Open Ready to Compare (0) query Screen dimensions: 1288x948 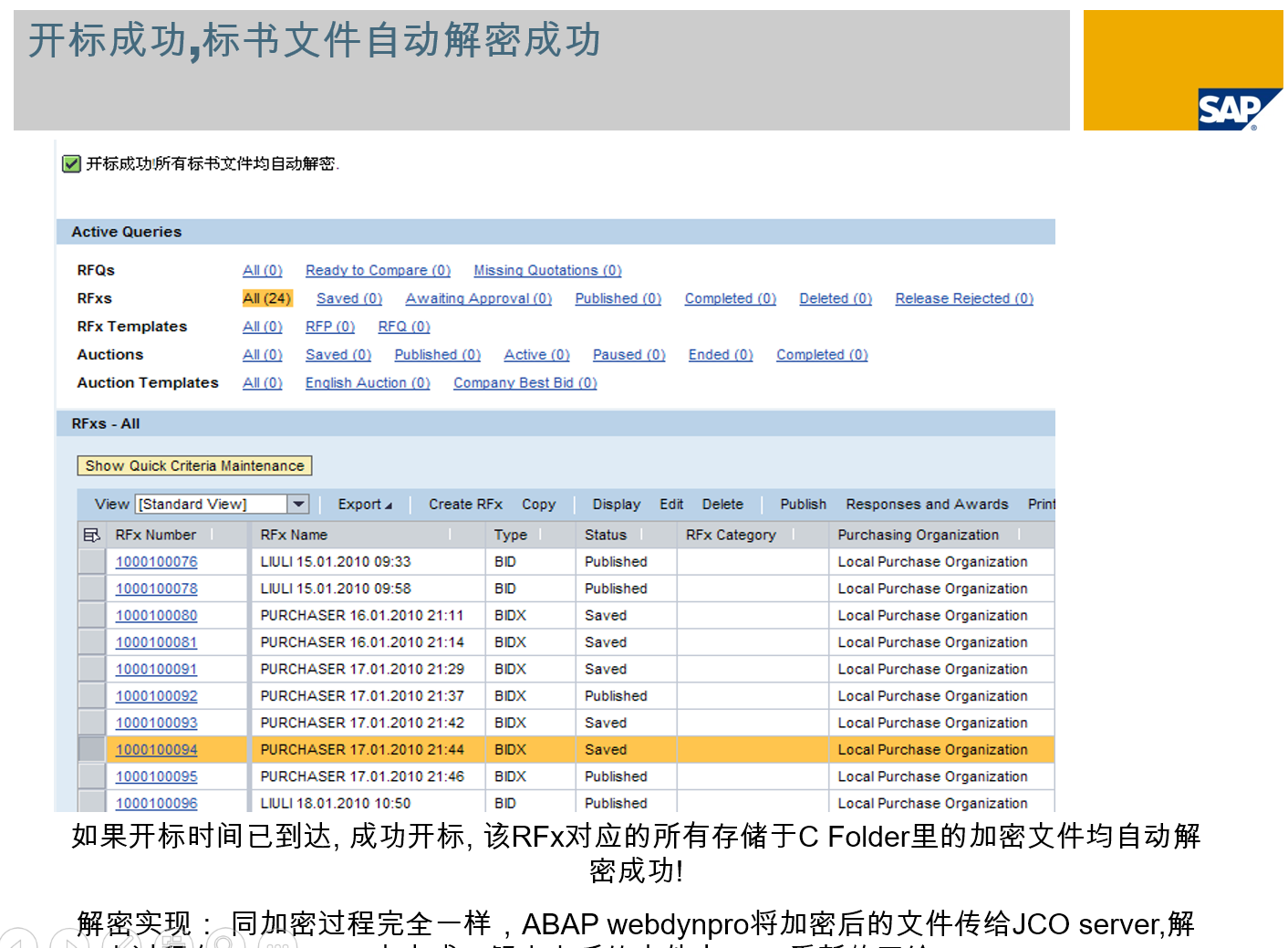pyautogui.click(x=378, y=270)
